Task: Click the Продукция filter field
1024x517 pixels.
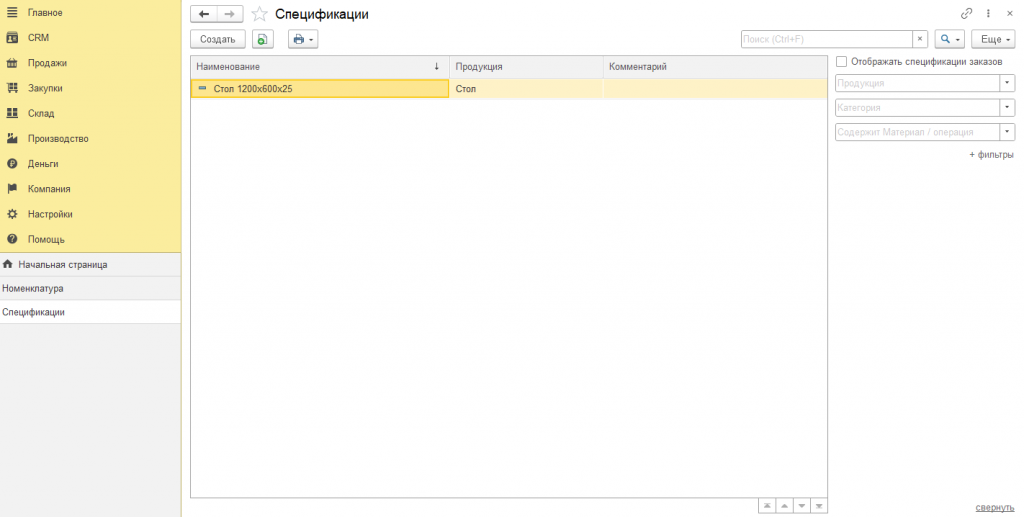Action: [x=918, y=83]
